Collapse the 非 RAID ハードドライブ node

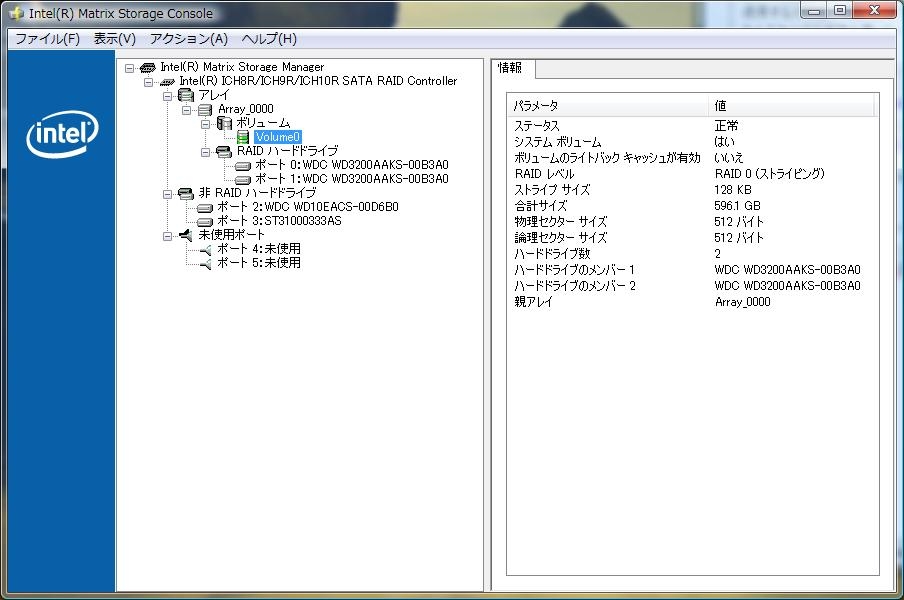click(x=167, y=194)
